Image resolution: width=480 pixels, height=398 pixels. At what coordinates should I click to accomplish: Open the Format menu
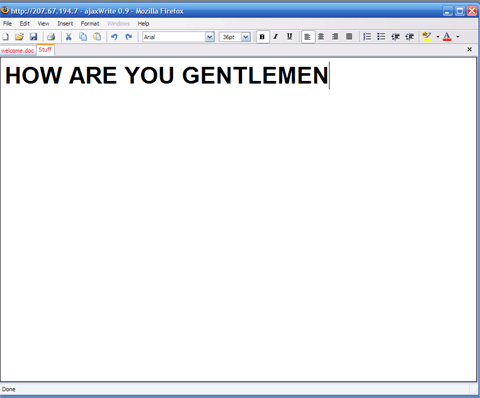click(90, 24)
